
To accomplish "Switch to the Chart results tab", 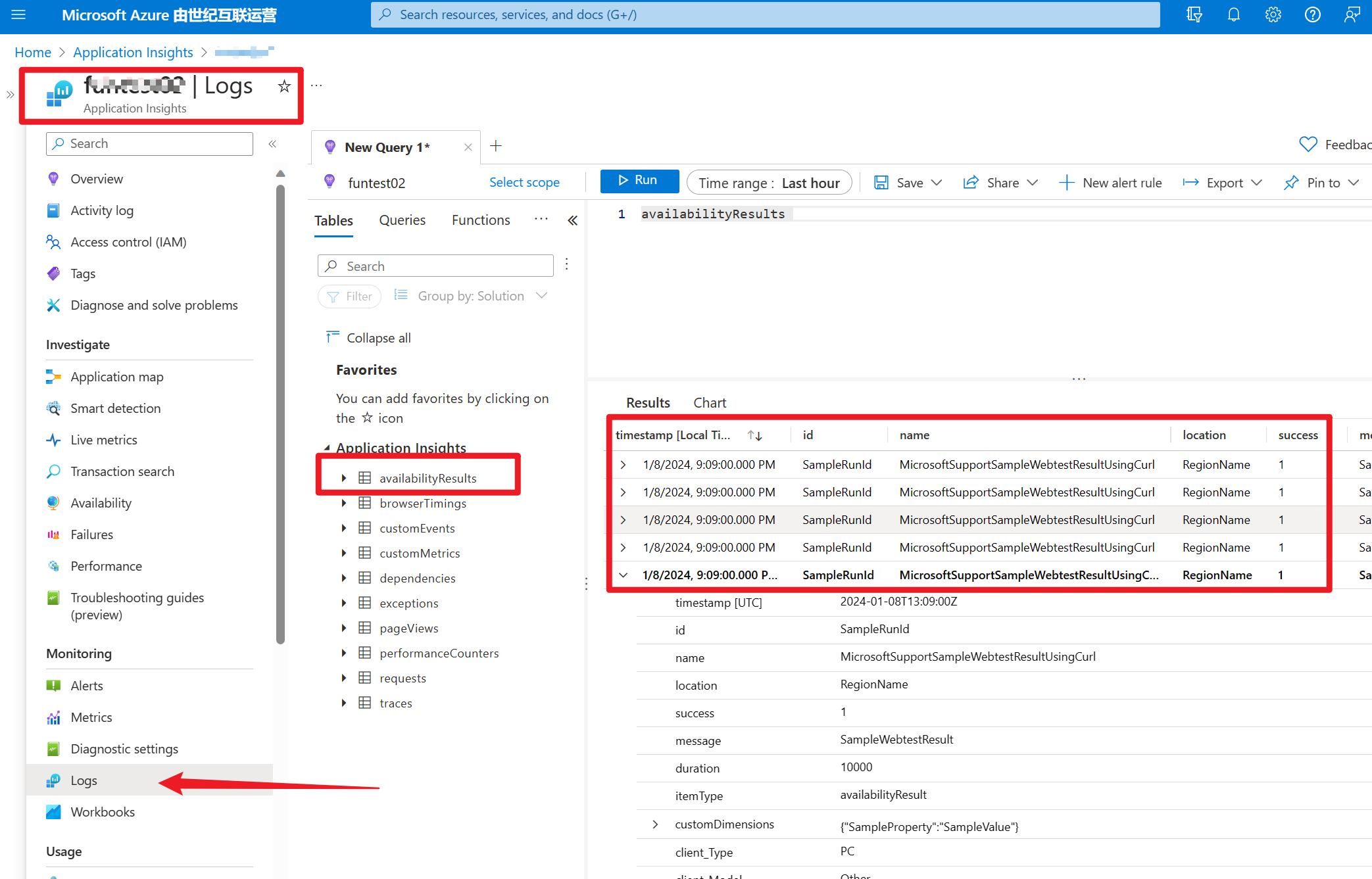I will point(709,402).
